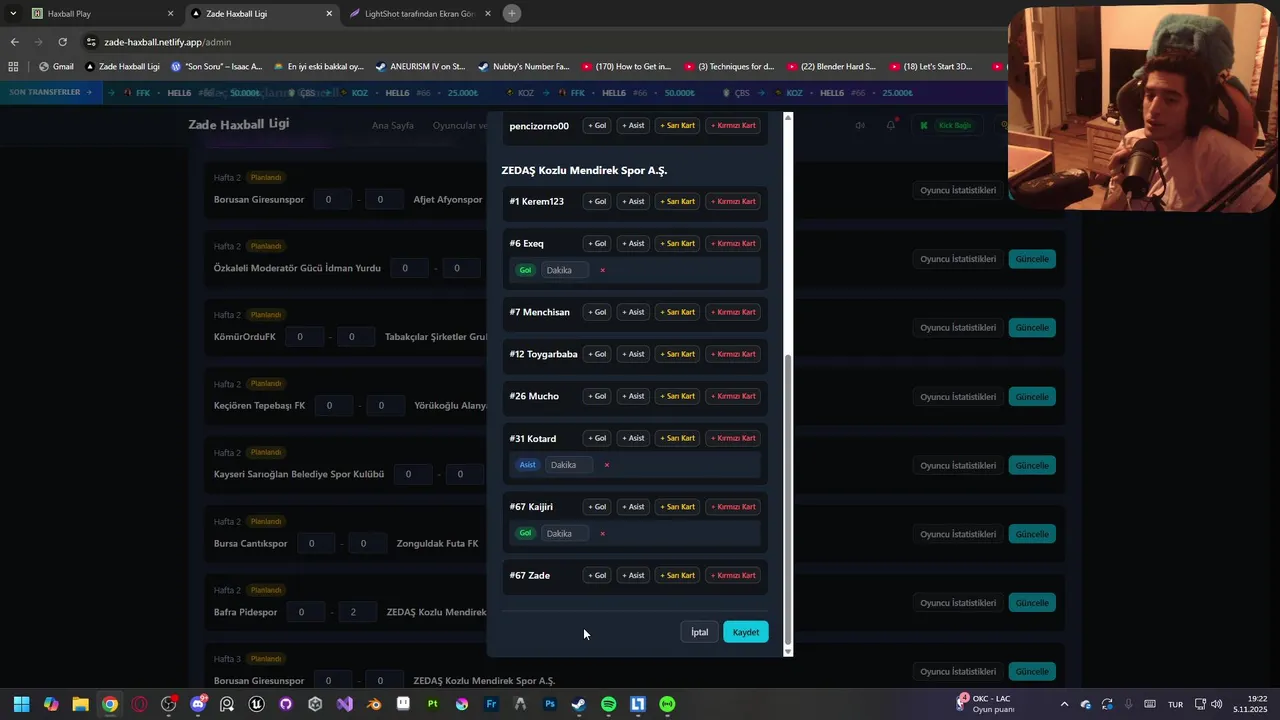The width and height of the screenshot is (1280, 720).
Task: Open Adobe Fresco (Fr) from the taskbar
Action: pos(491,704)
